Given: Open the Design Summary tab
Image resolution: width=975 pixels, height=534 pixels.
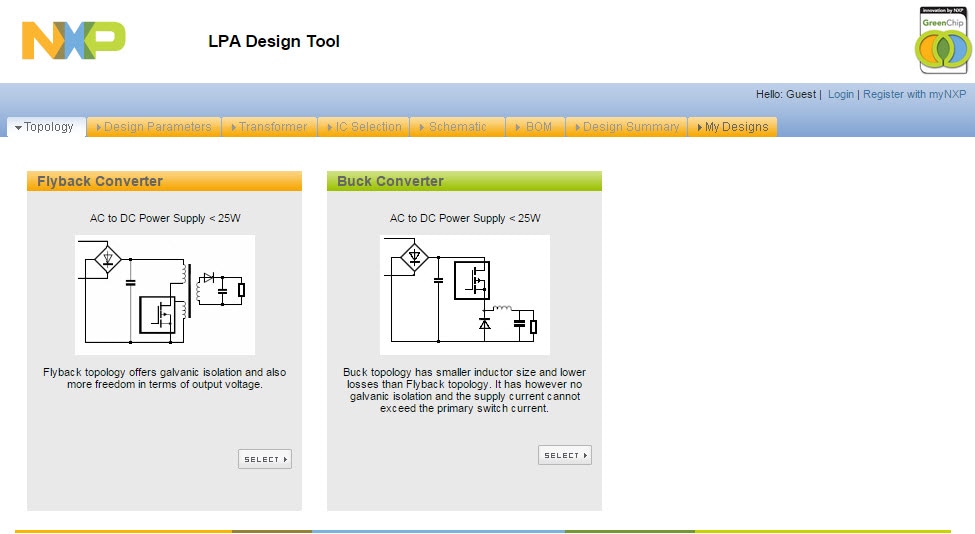Looking at the screenshot, I should pos(627,127).
